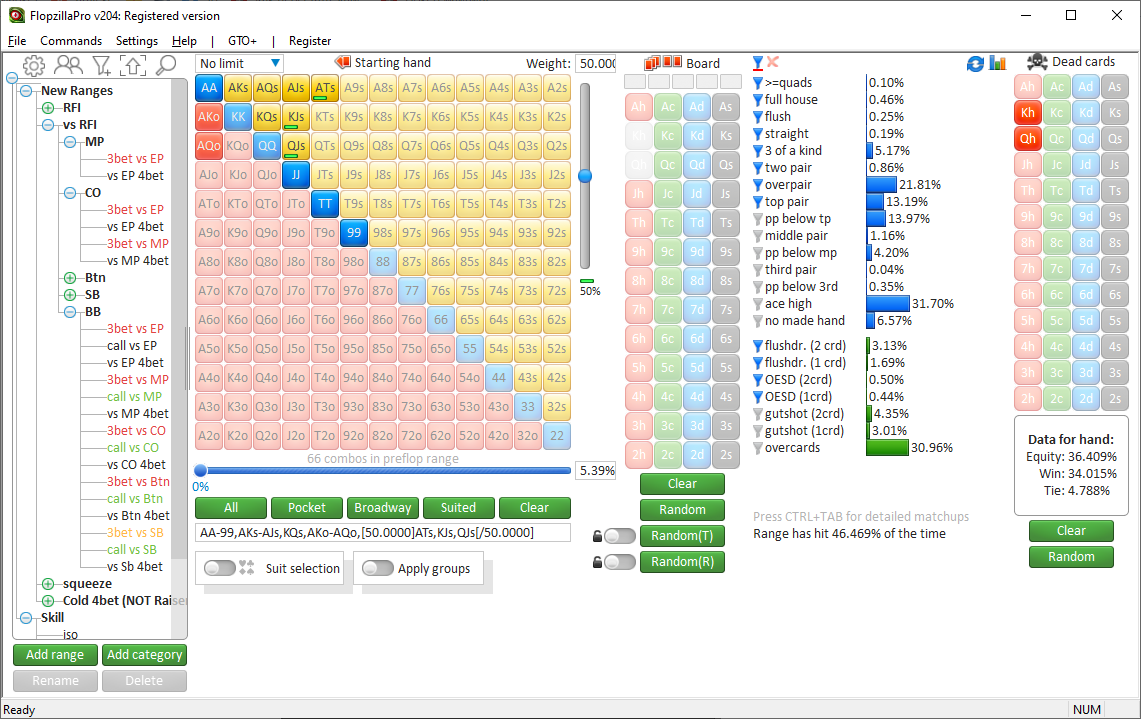Click the magnifying glass search icon
The height and width of the screenshot is (719, 1141).
pos(166,66)
